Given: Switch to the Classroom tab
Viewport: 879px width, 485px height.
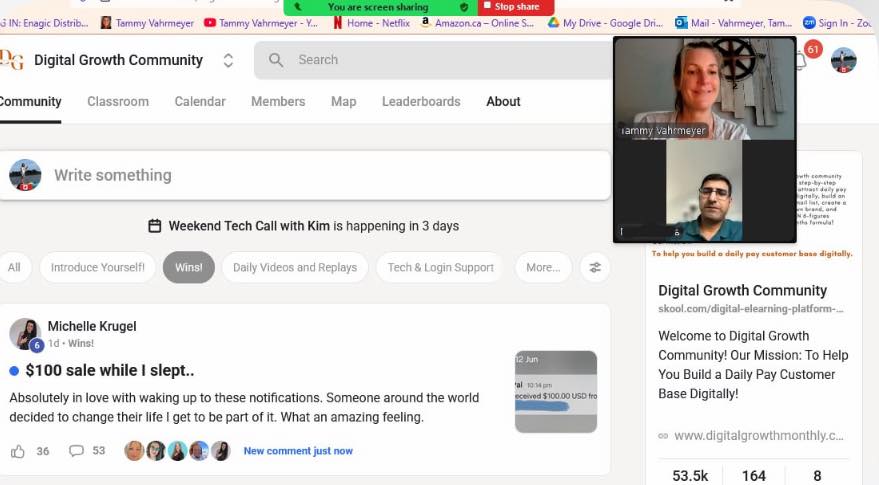Looking at the screenshot, I should click(x=118, y=101).
